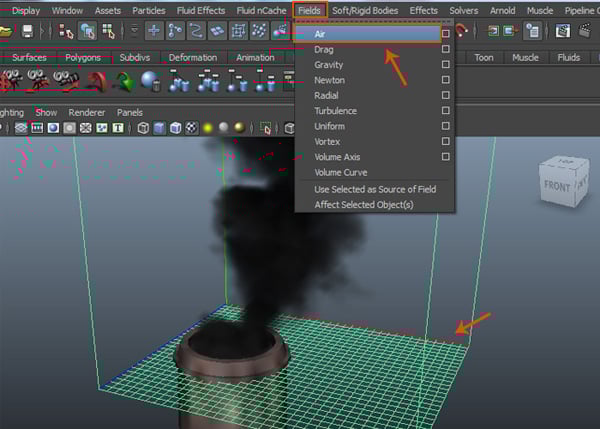
Task: Click the FRONT view cube
Action: tap(557, 184)
